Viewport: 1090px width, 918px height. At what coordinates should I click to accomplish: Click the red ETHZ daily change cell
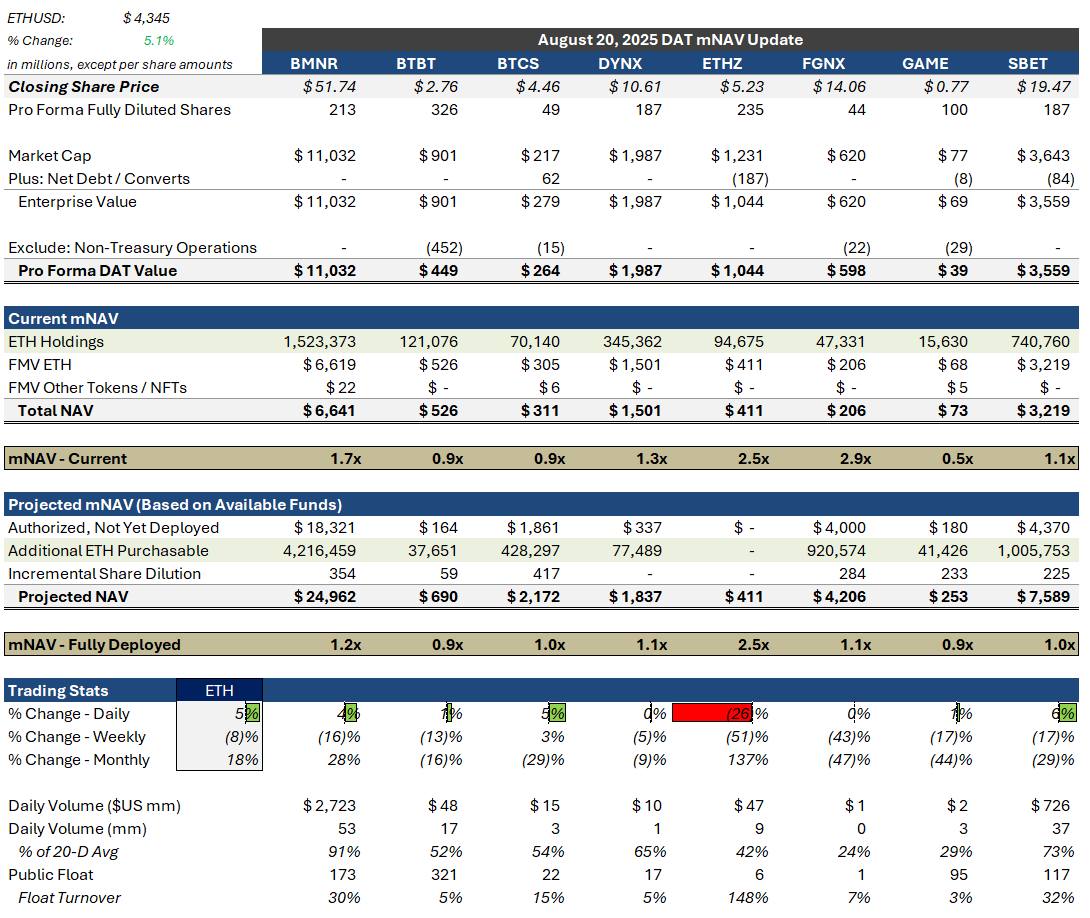click(x=711, y=714)
